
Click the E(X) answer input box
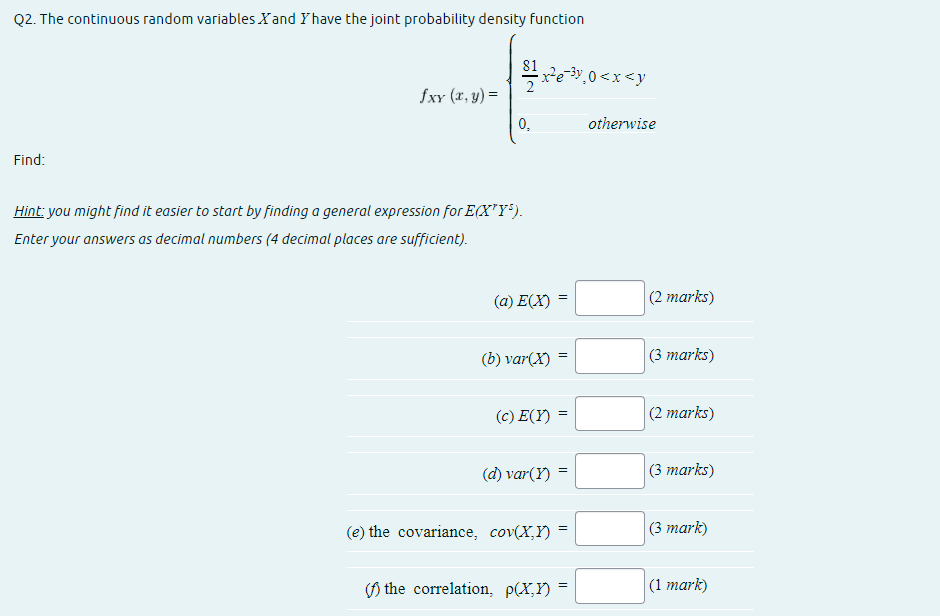(608, 297)
